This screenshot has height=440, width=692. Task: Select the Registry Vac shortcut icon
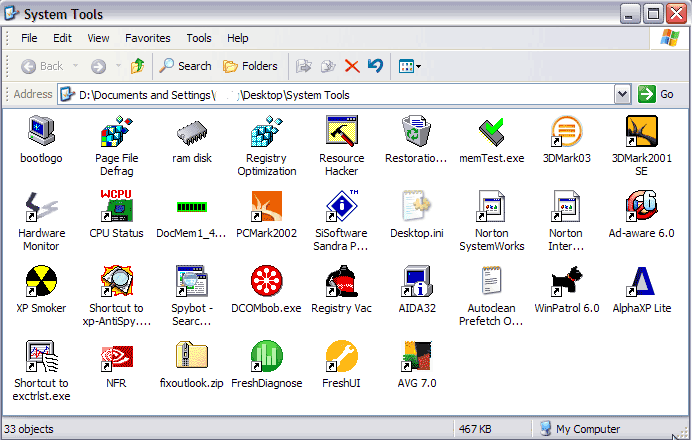tap(342, 281)
